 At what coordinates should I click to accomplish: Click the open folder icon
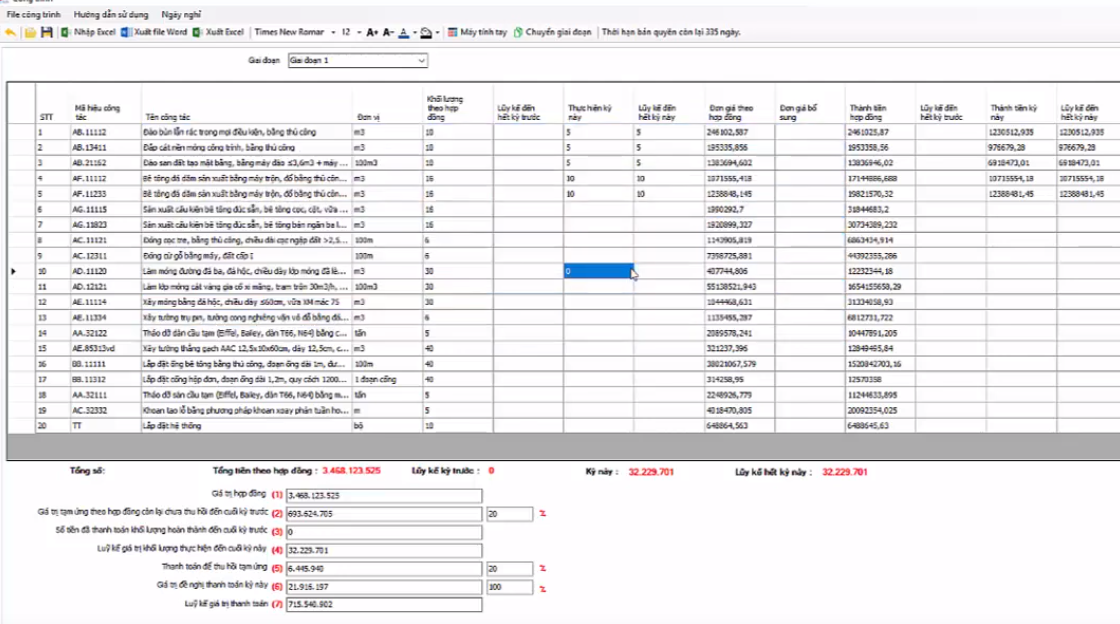coord(30,33)
